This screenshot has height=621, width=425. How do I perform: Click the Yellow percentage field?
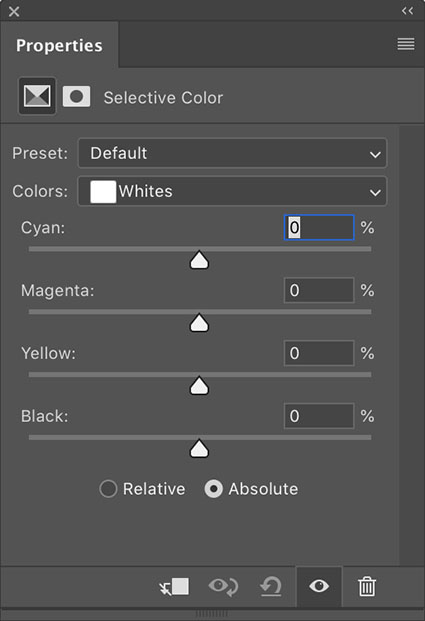pyautogui.click(x=319, y=353)
